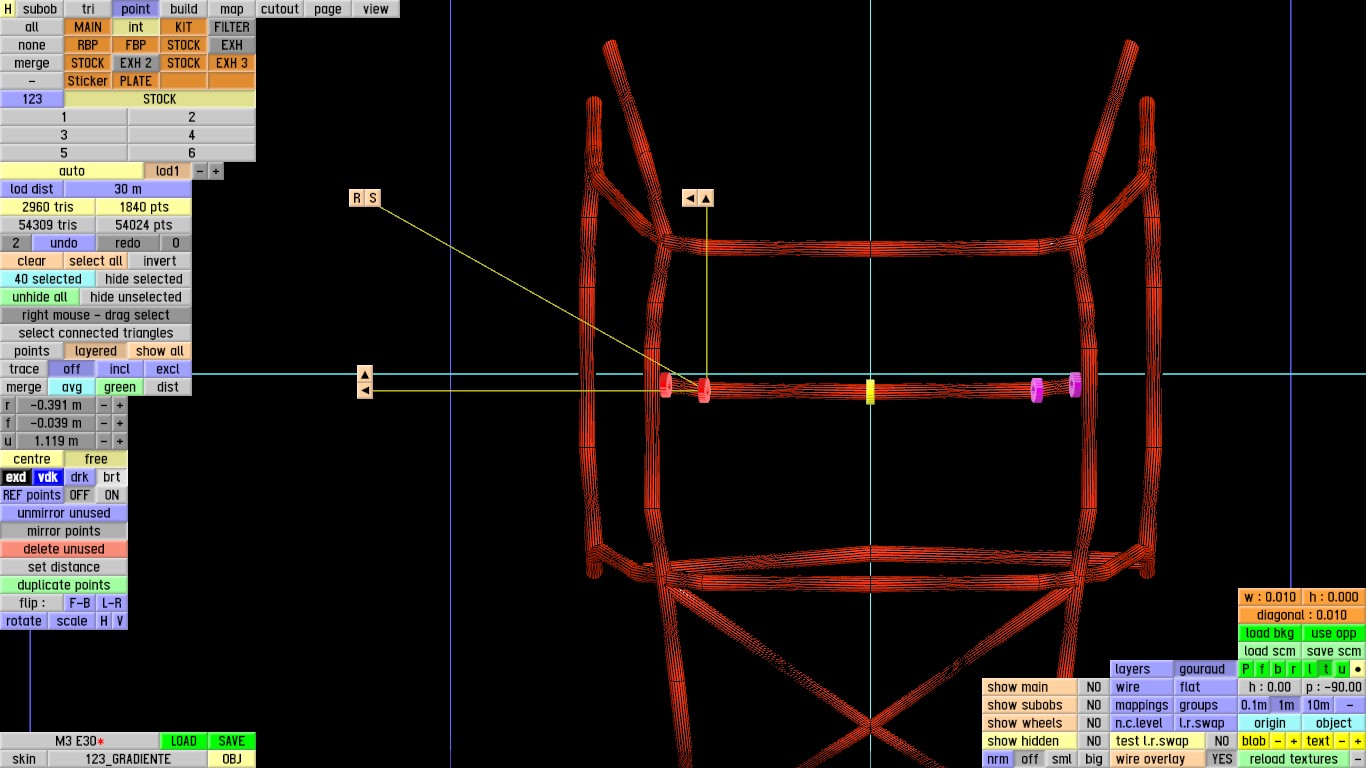Click the minus button beside 10m grid
1366x768 pixels.
pos(1350,705)
